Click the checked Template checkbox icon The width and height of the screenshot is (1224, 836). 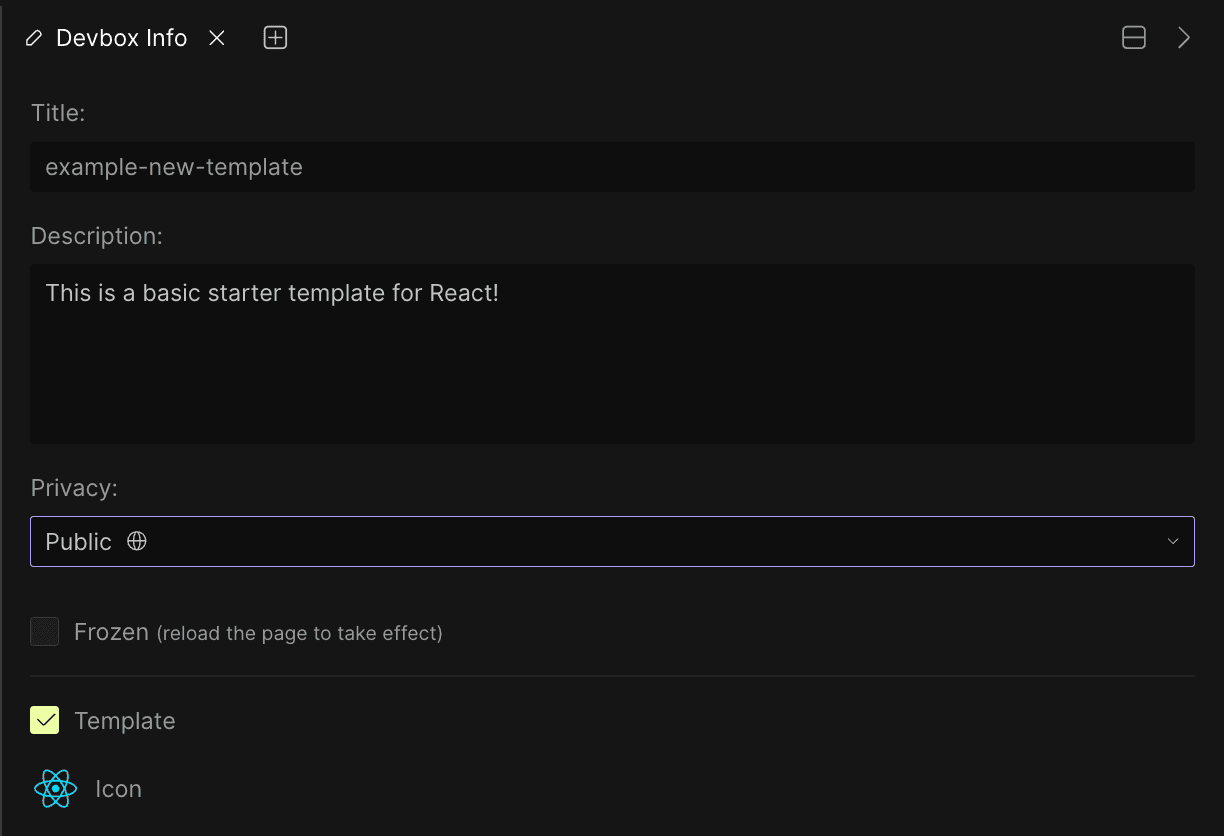click(44, 719)
